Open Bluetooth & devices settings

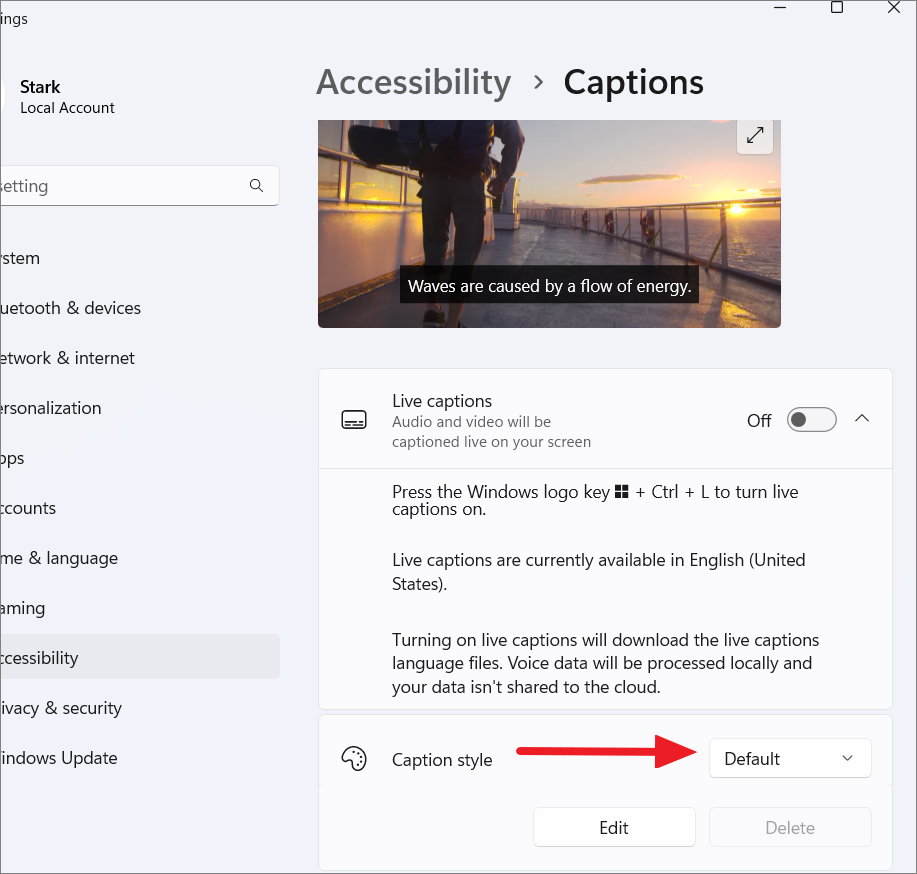[x=138, y=308]
